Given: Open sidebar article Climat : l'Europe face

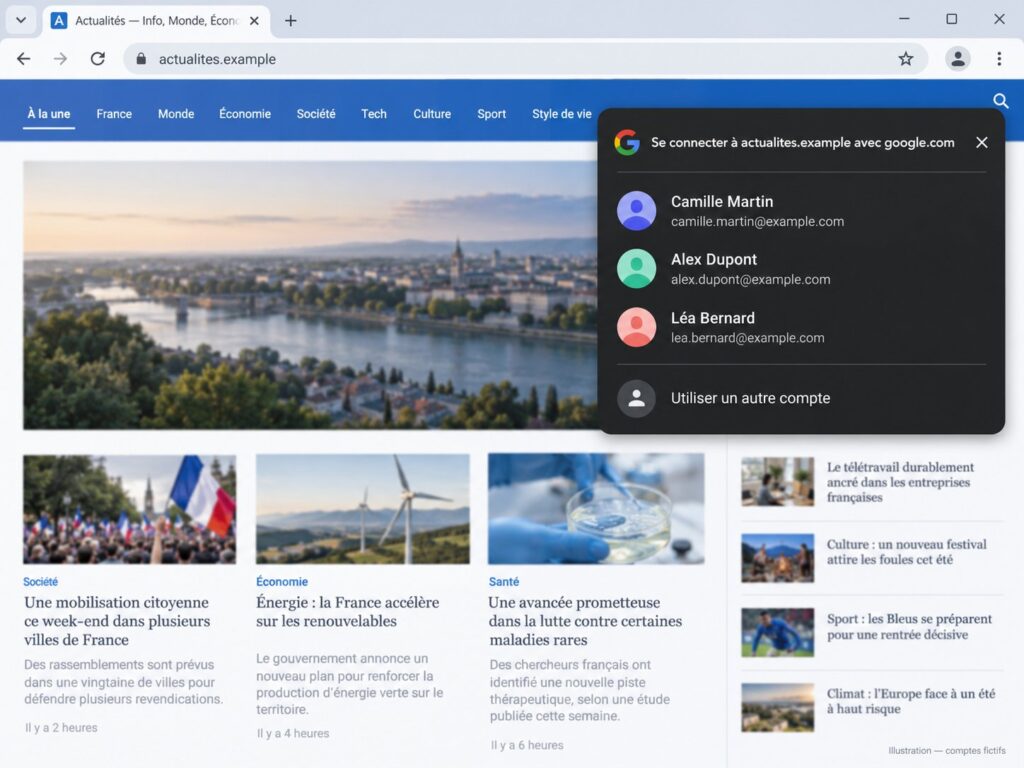Looking at the screenshot, I should pos(910,701).
